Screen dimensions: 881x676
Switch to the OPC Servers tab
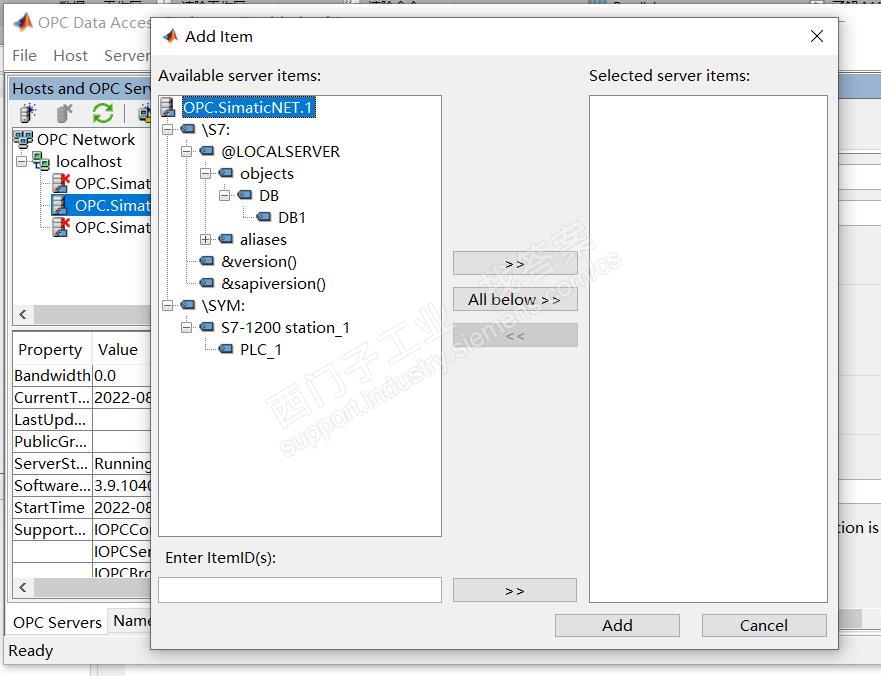pos(57,623)
